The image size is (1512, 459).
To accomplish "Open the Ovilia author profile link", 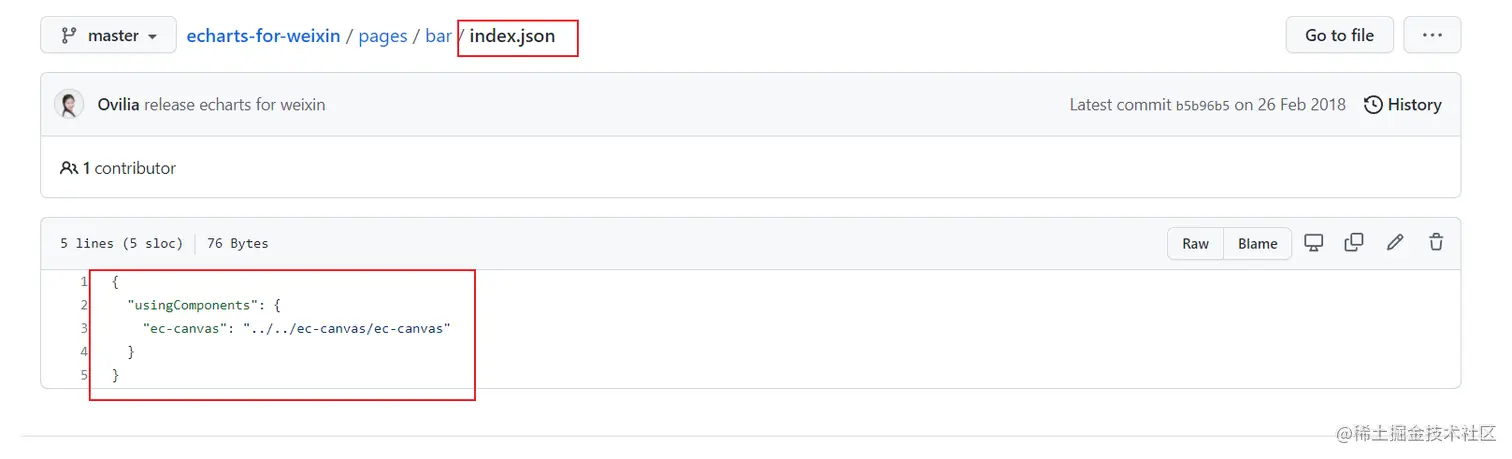I will coord(118,105).
